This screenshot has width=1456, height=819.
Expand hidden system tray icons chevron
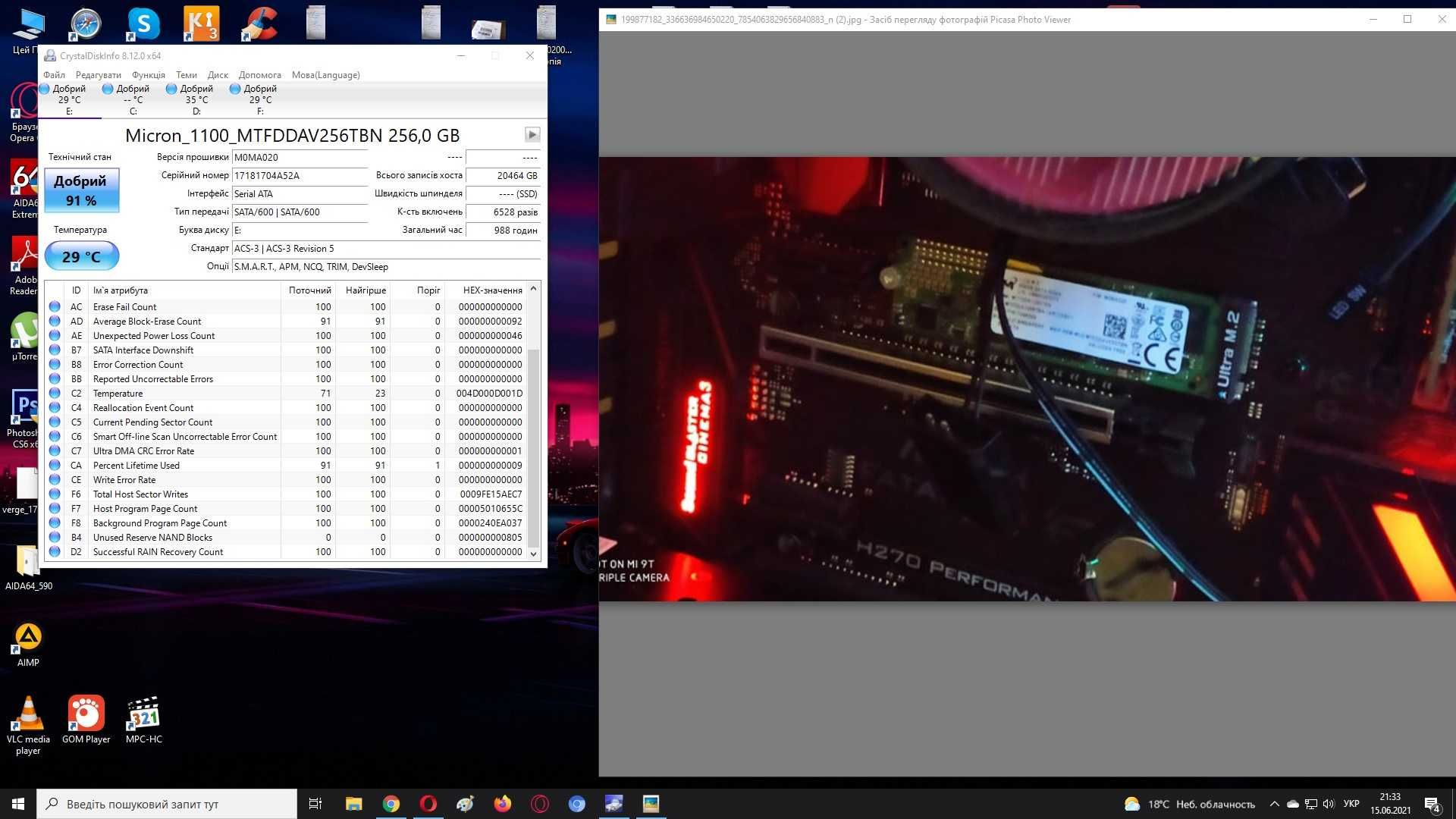1274,804
